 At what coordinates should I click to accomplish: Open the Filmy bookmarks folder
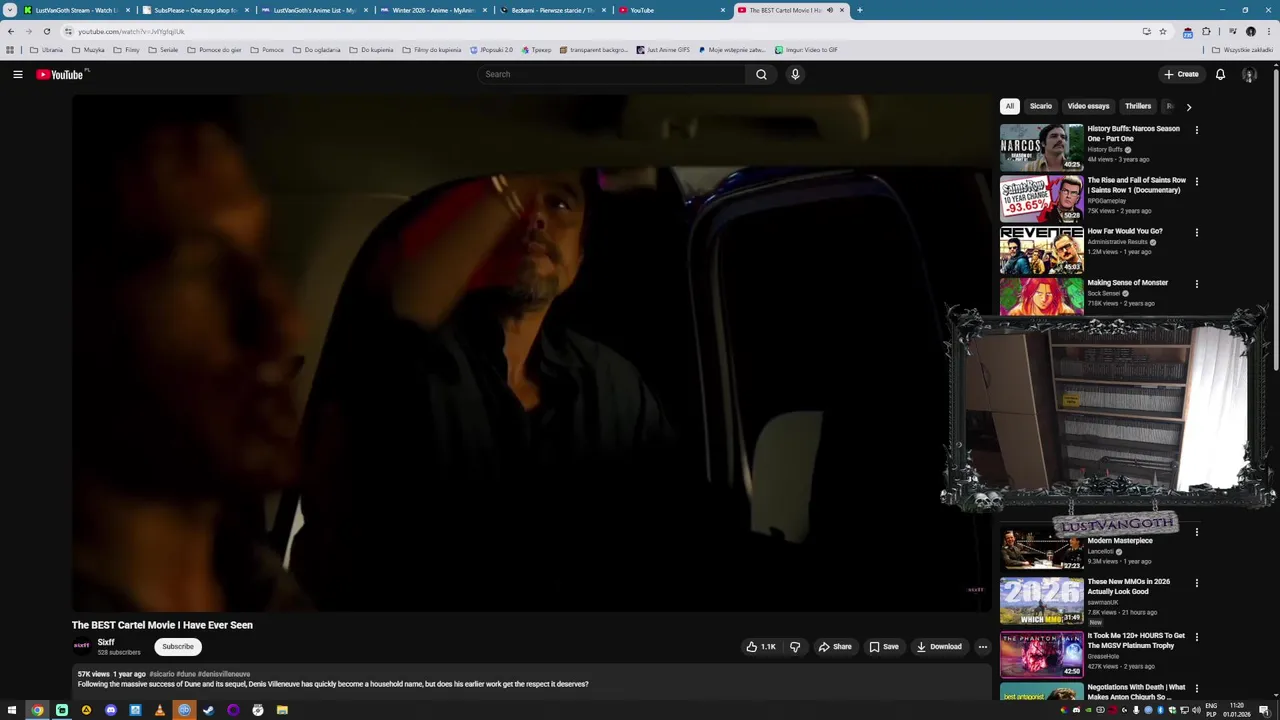tap(126, 50)
